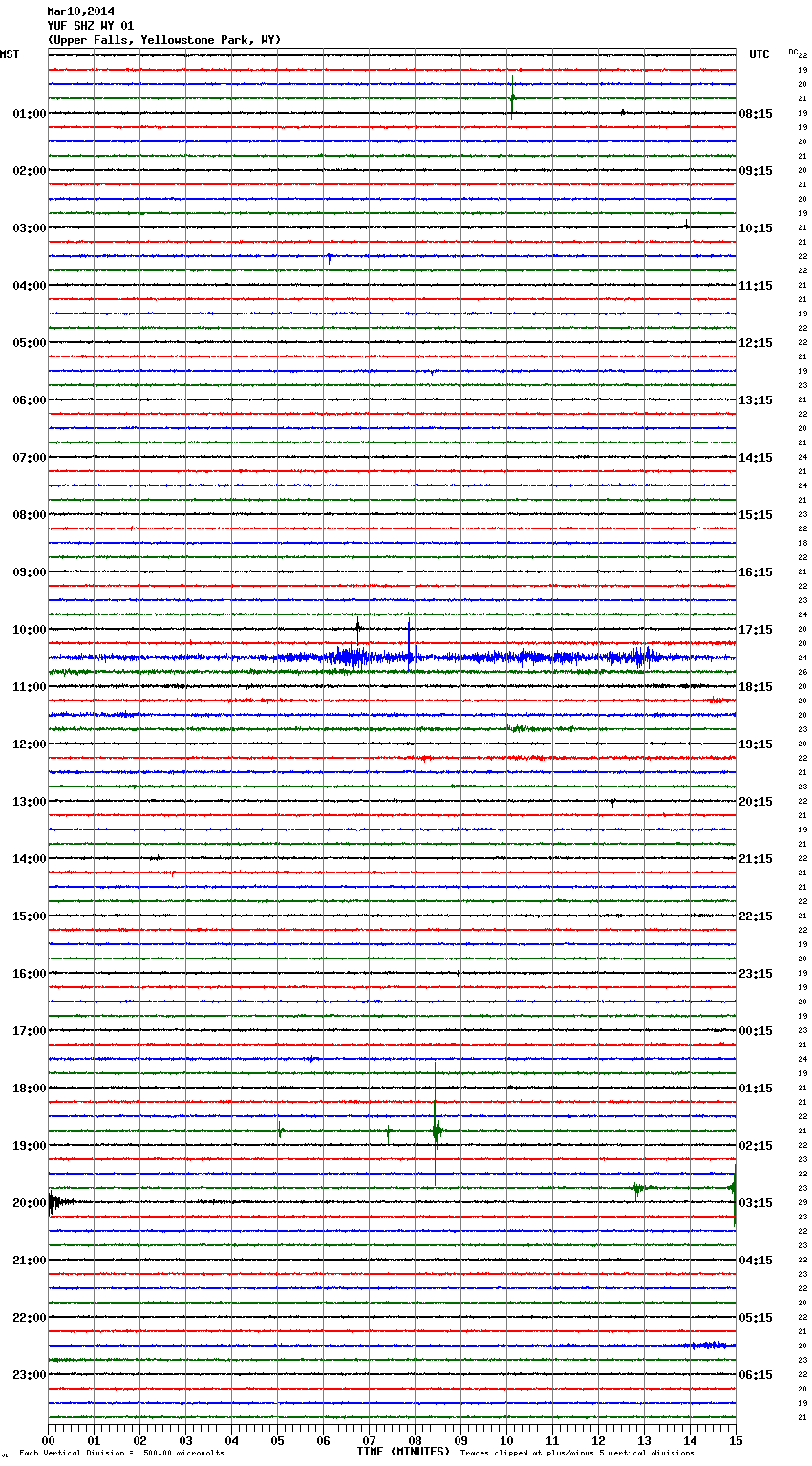Click the 20:00 MST time label
This screenshot has width=812, height=1466.
click(30, 1203)
